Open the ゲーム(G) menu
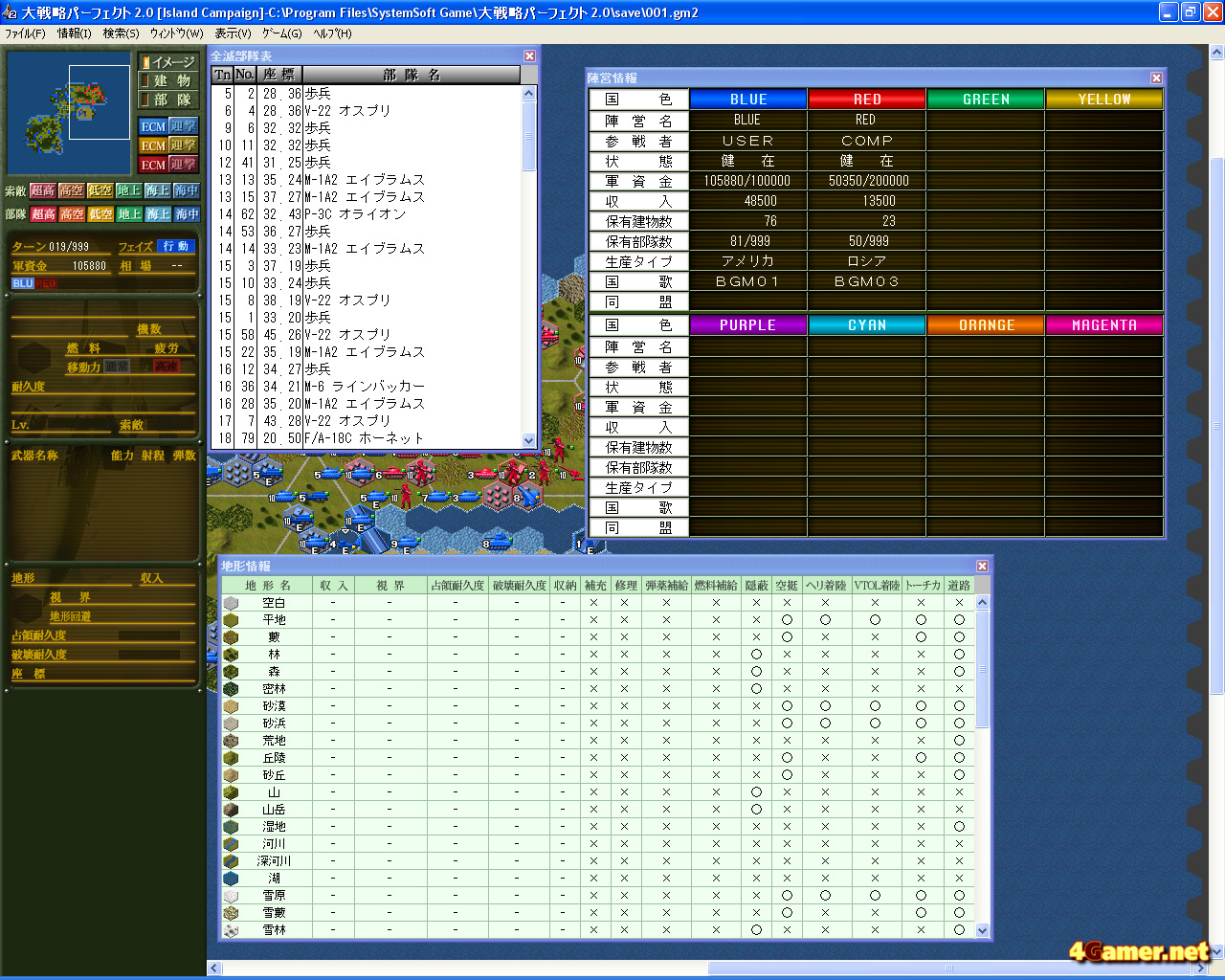The image size is (1225, 980). click(282, 33)
